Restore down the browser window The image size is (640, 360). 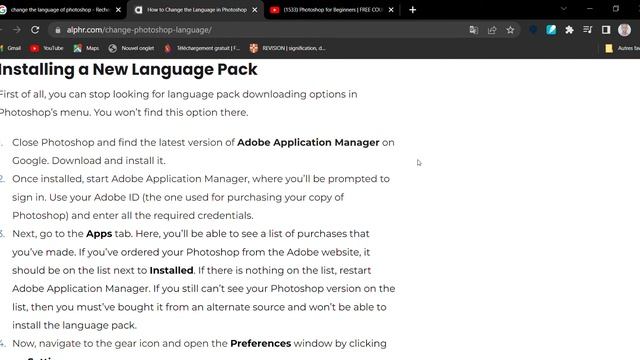[616, 9]
